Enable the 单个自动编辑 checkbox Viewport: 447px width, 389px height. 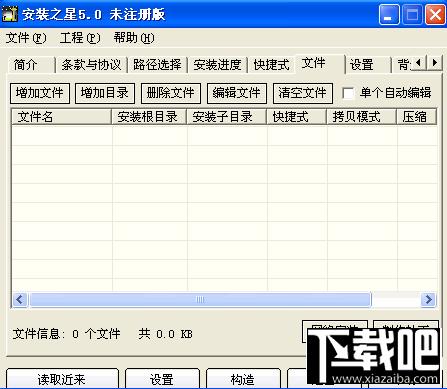(348, 93)
